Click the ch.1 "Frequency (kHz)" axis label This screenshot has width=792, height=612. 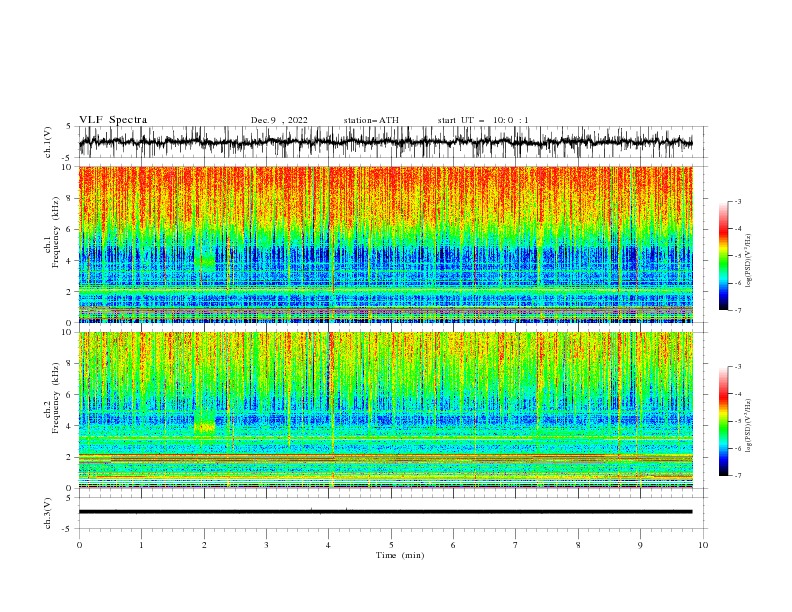[56, 232]
